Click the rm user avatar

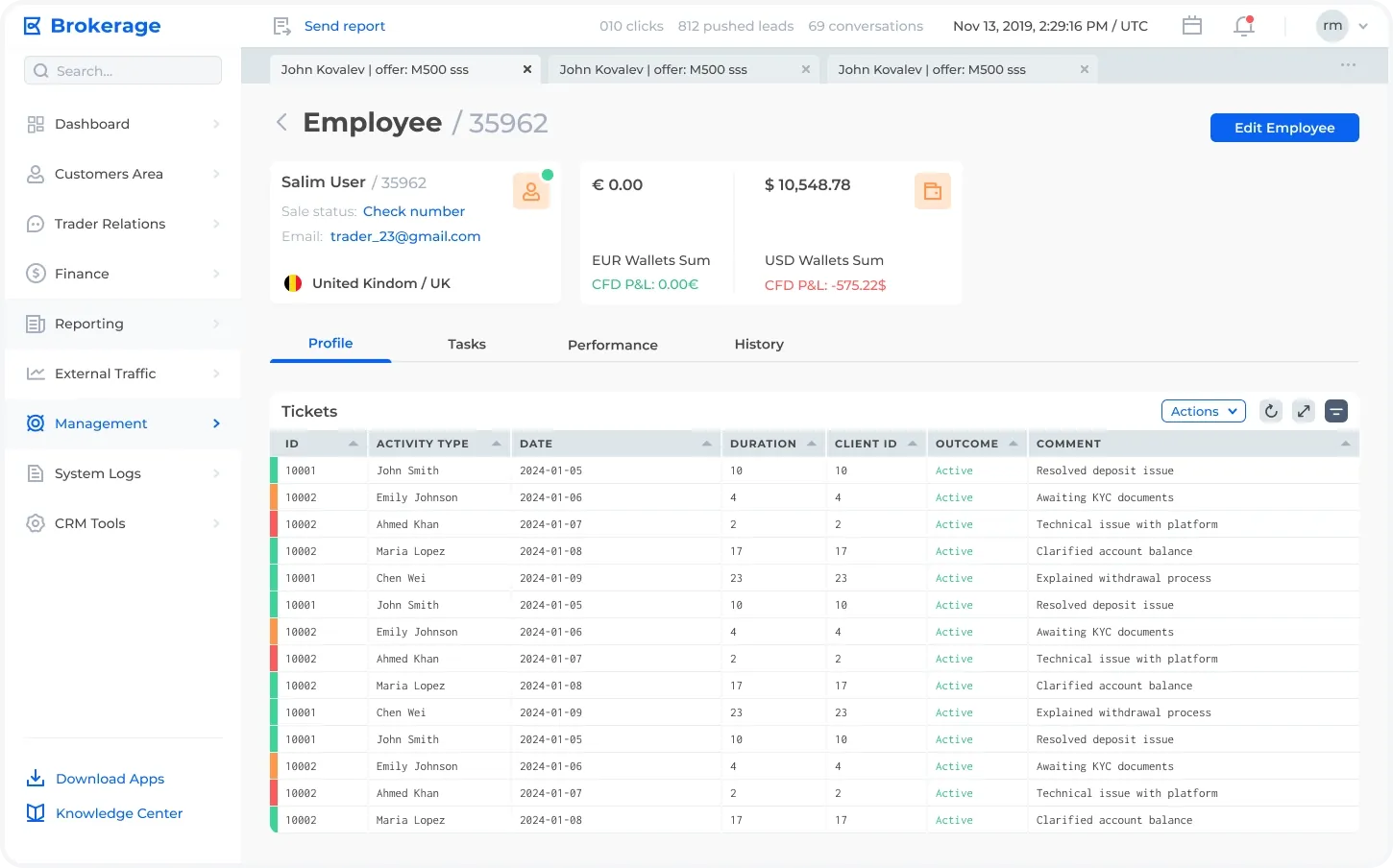coord(1332,26)
